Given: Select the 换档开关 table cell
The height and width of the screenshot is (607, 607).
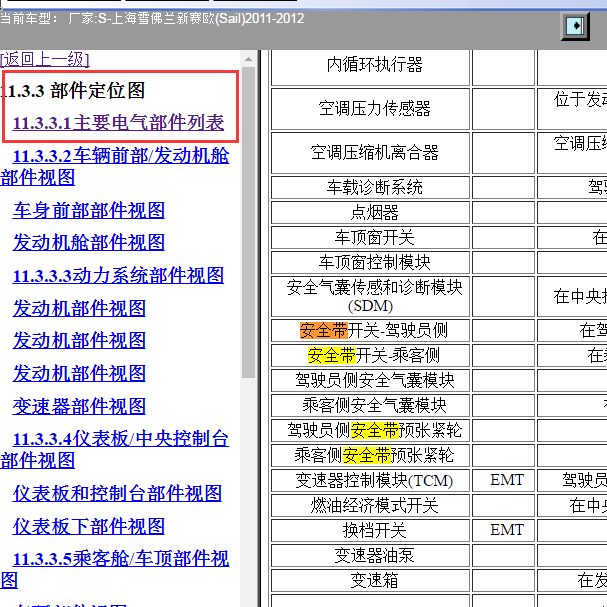Looking at the screenshot, I should pyautogui.click(x=370, y=530).
